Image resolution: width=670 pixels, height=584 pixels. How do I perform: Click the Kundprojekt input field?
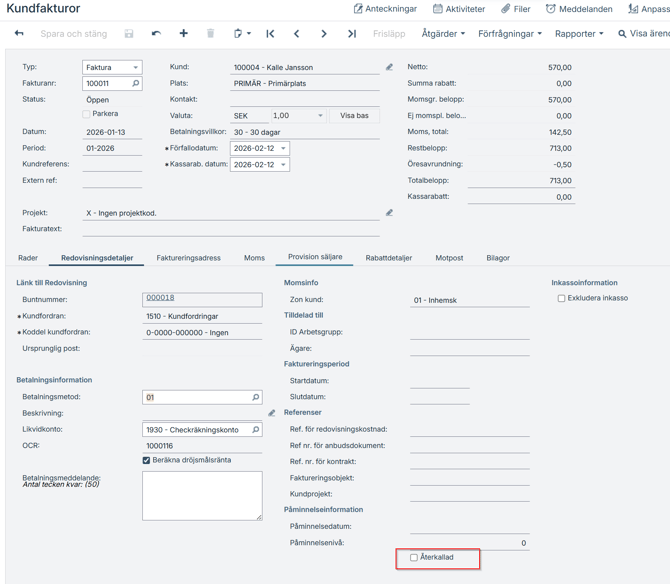pos(470,494)
